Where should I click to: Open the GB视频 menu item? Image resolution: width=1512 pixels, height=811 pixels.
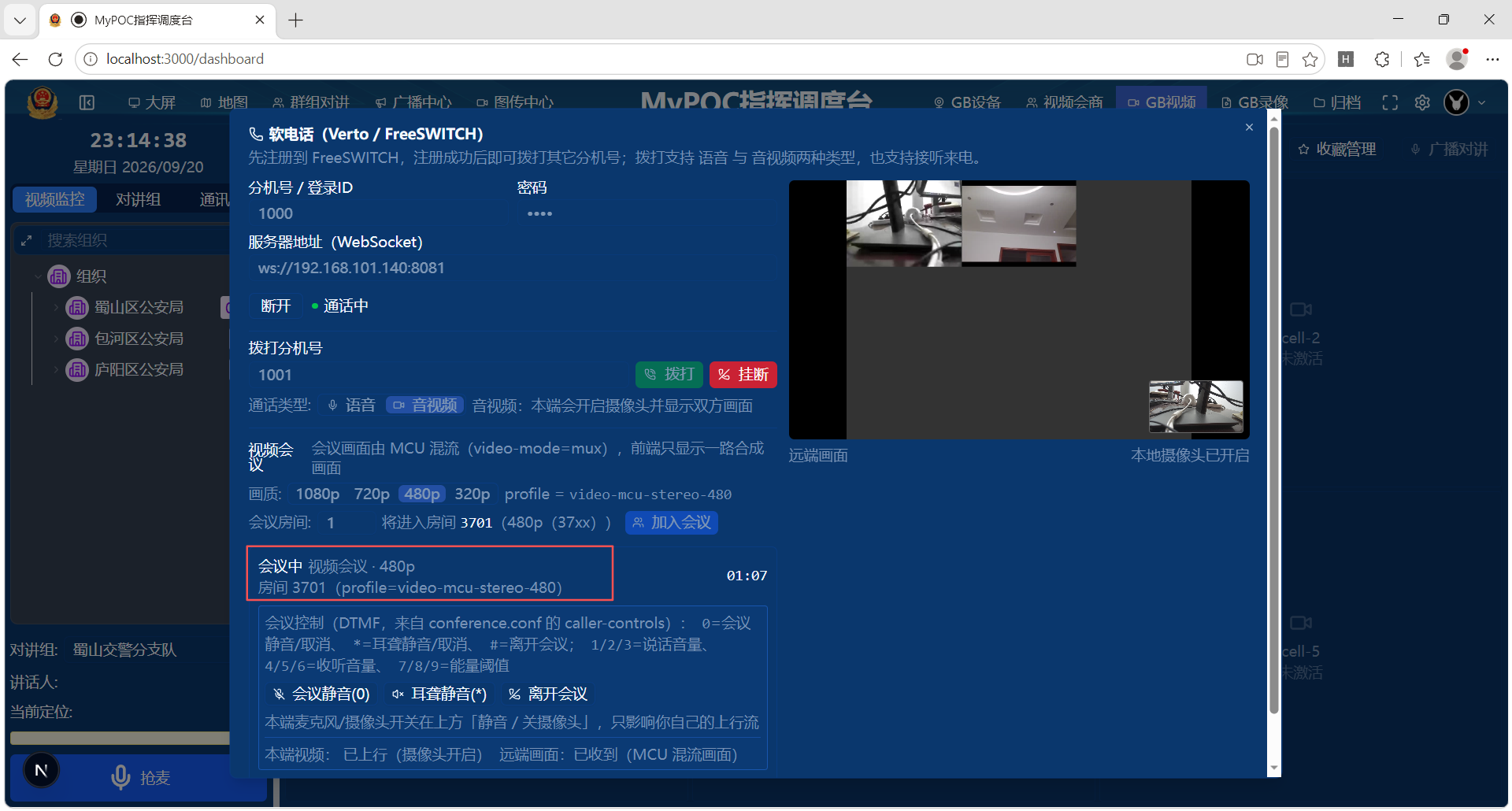coord(1162,103)
